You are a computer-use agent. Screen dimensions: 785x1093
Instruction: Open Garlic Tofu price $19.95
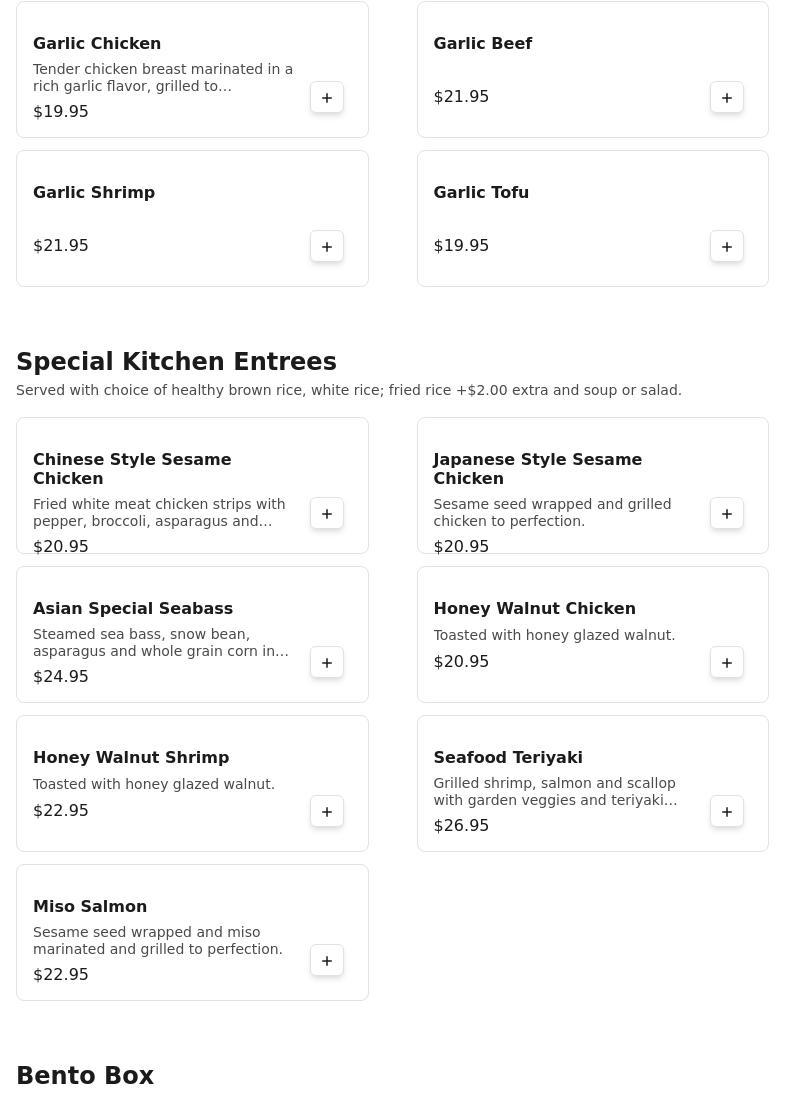(x=461, y=245)
